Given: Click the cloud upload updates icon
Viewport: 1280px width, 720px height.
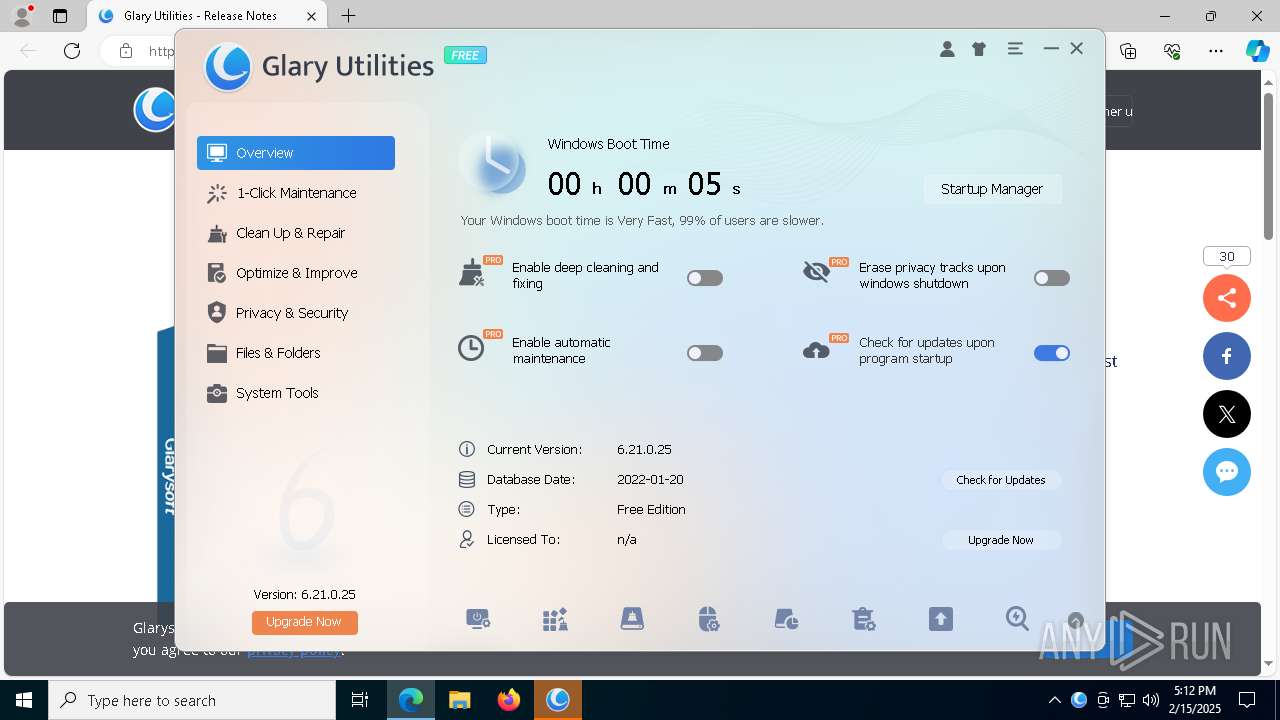Looking at the screenshot, I should coord(816,350).
